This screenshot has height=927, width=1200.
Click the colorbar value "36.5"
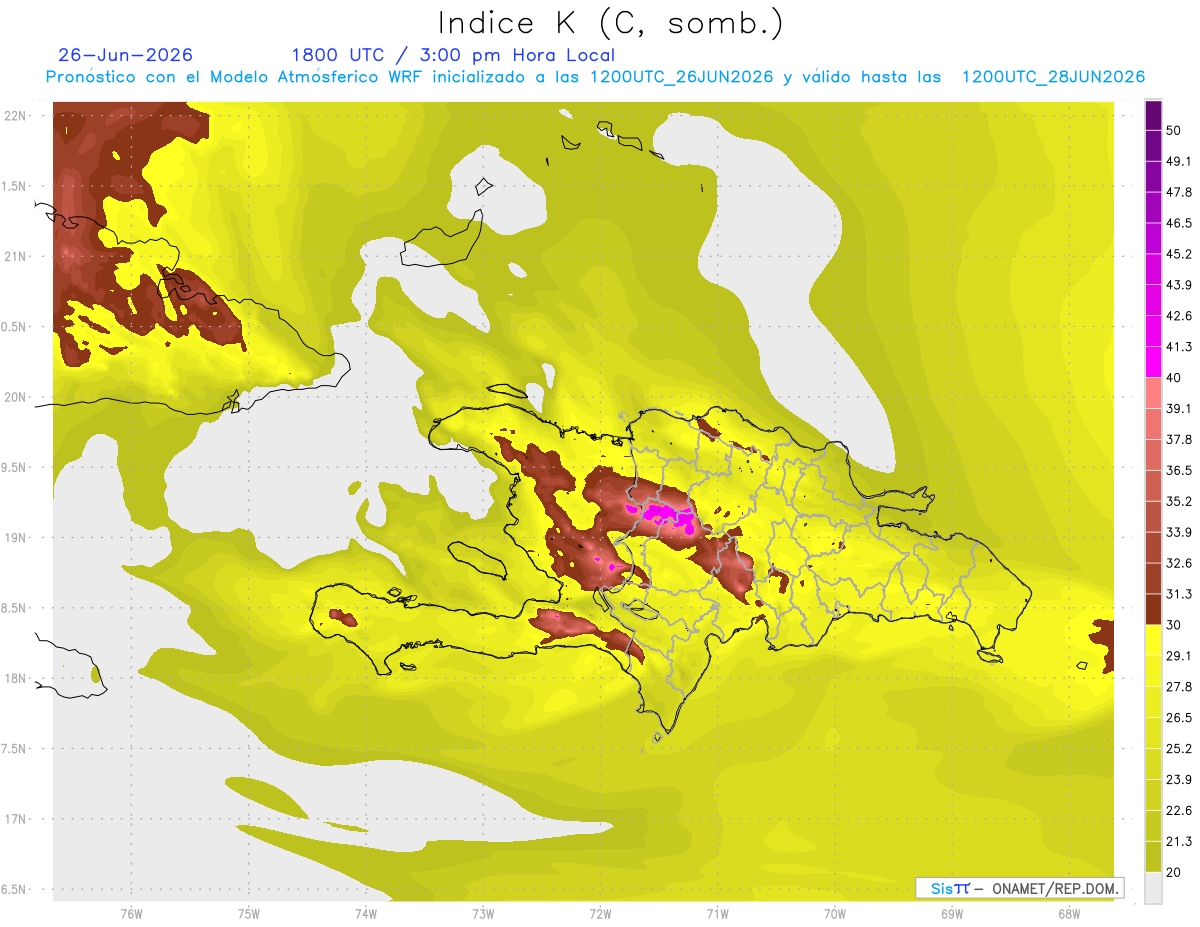[1179, 470]
